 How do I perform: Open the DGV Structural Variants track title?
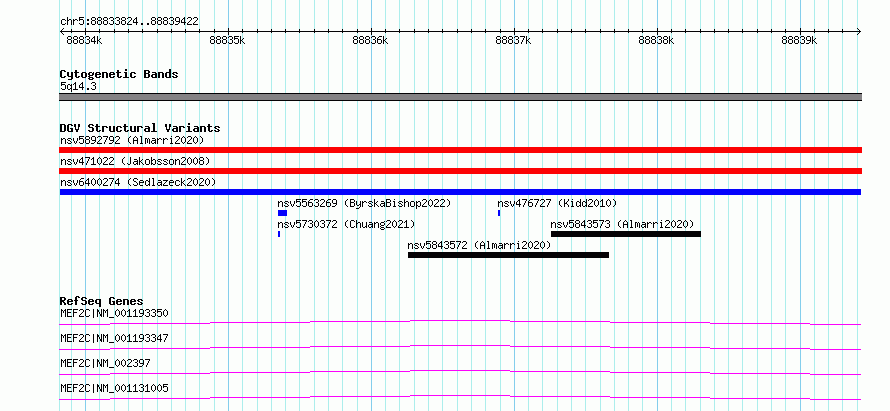click(x=140, y=128)
